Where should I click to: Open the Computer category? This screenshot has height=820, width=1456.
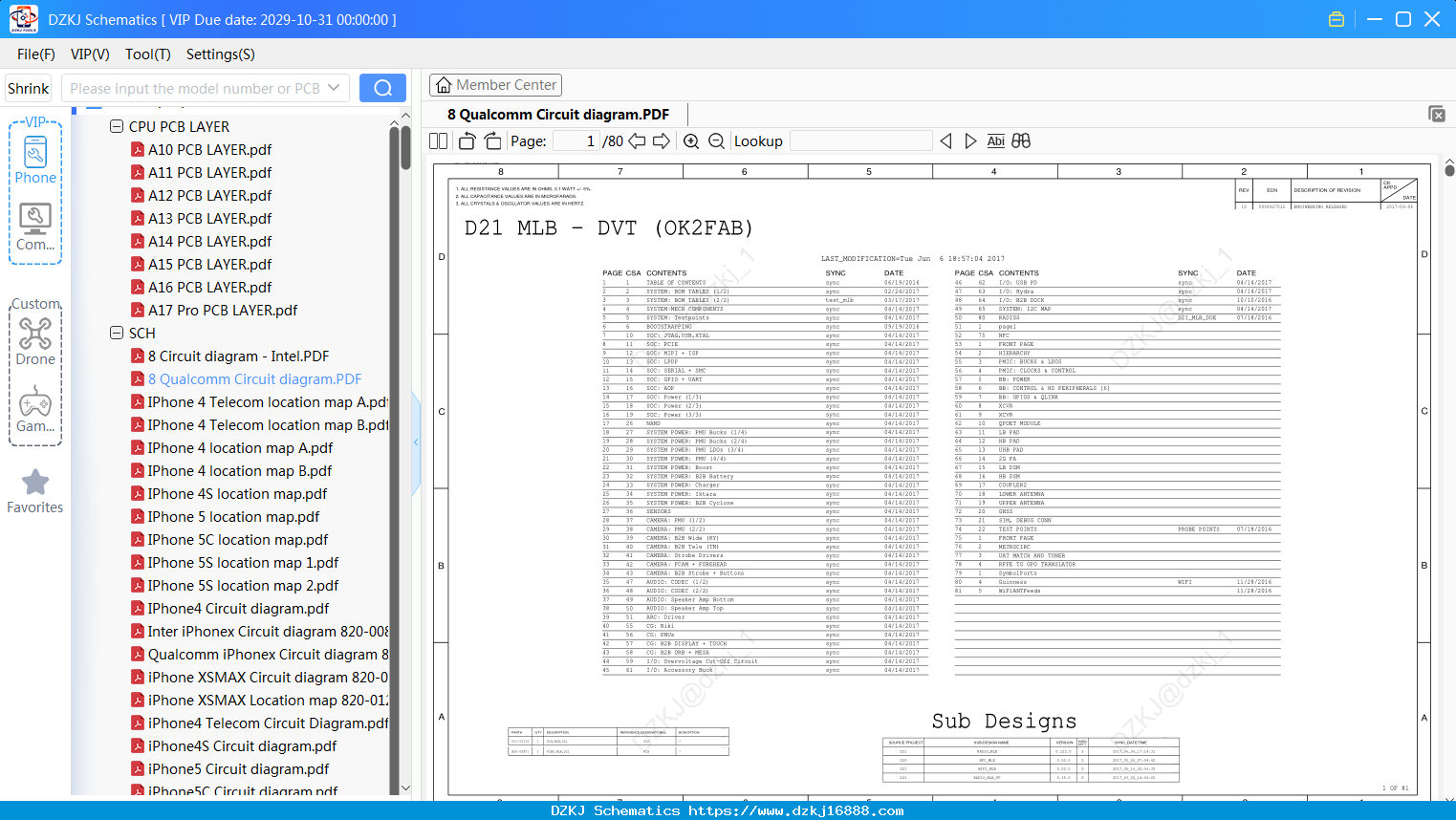[x=35, y=227]
